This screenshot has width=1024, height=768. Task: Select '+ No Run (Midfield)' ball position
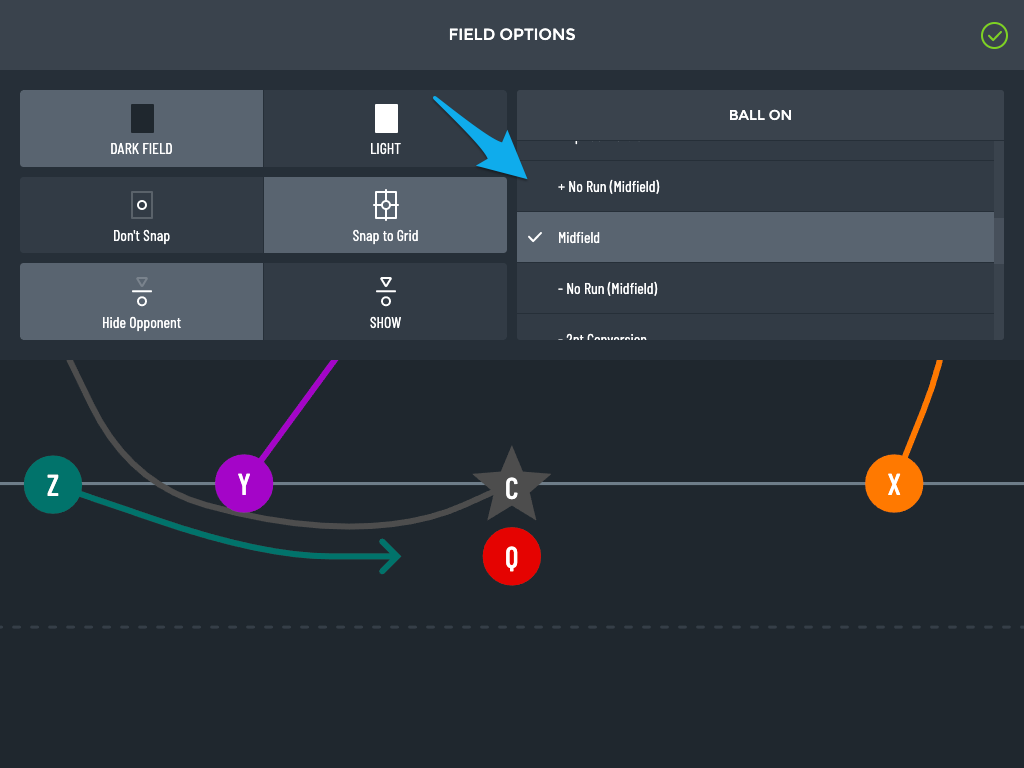(755, 187)
